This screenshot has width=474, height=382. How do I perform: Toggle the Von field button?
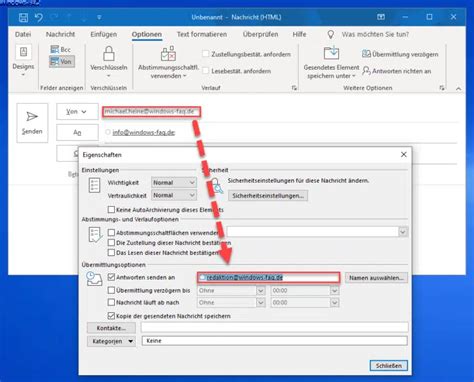click(x=62, y=61)
